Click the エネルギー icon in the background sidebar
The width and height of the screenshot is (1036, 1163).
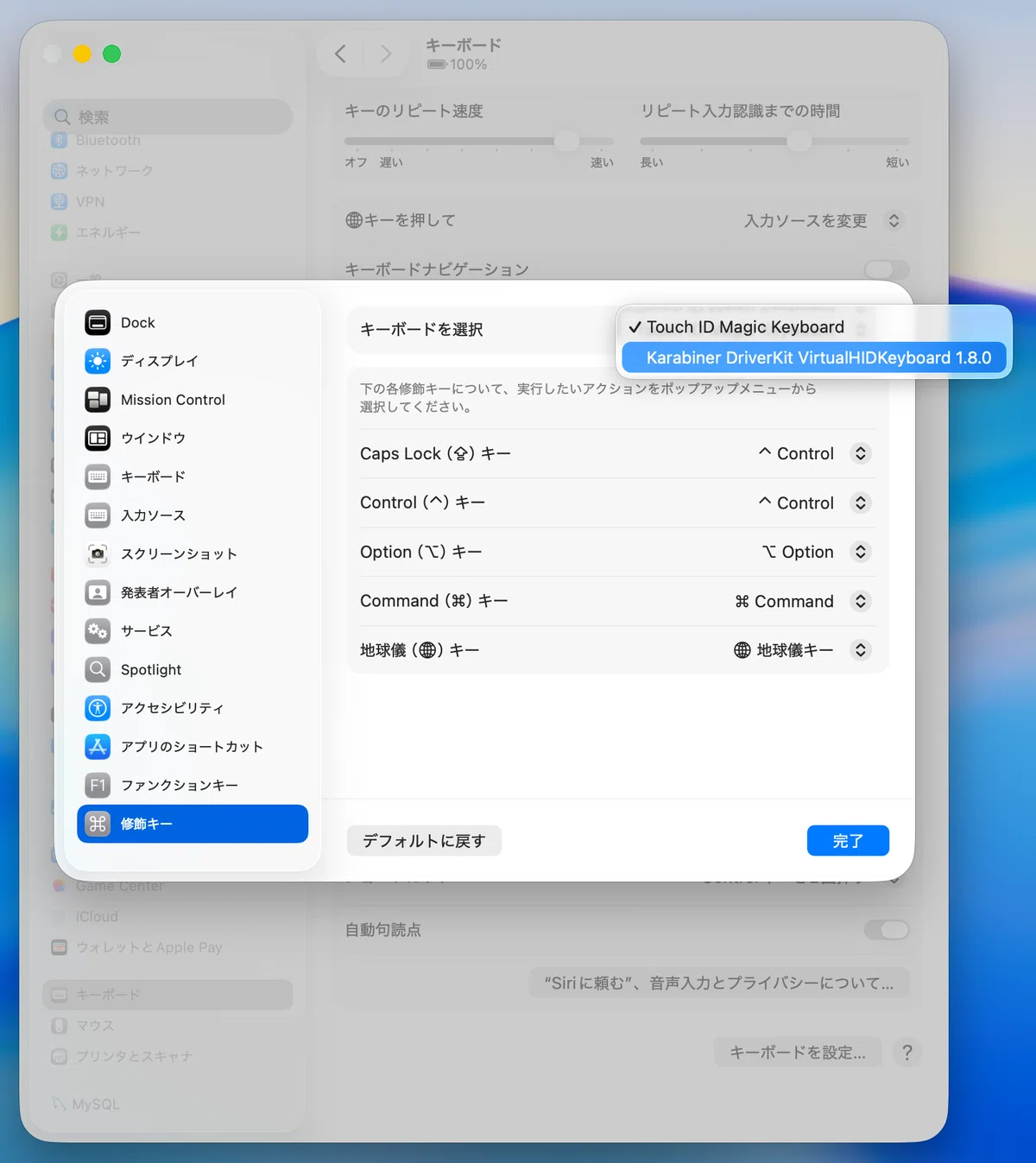tap(59, 232)
